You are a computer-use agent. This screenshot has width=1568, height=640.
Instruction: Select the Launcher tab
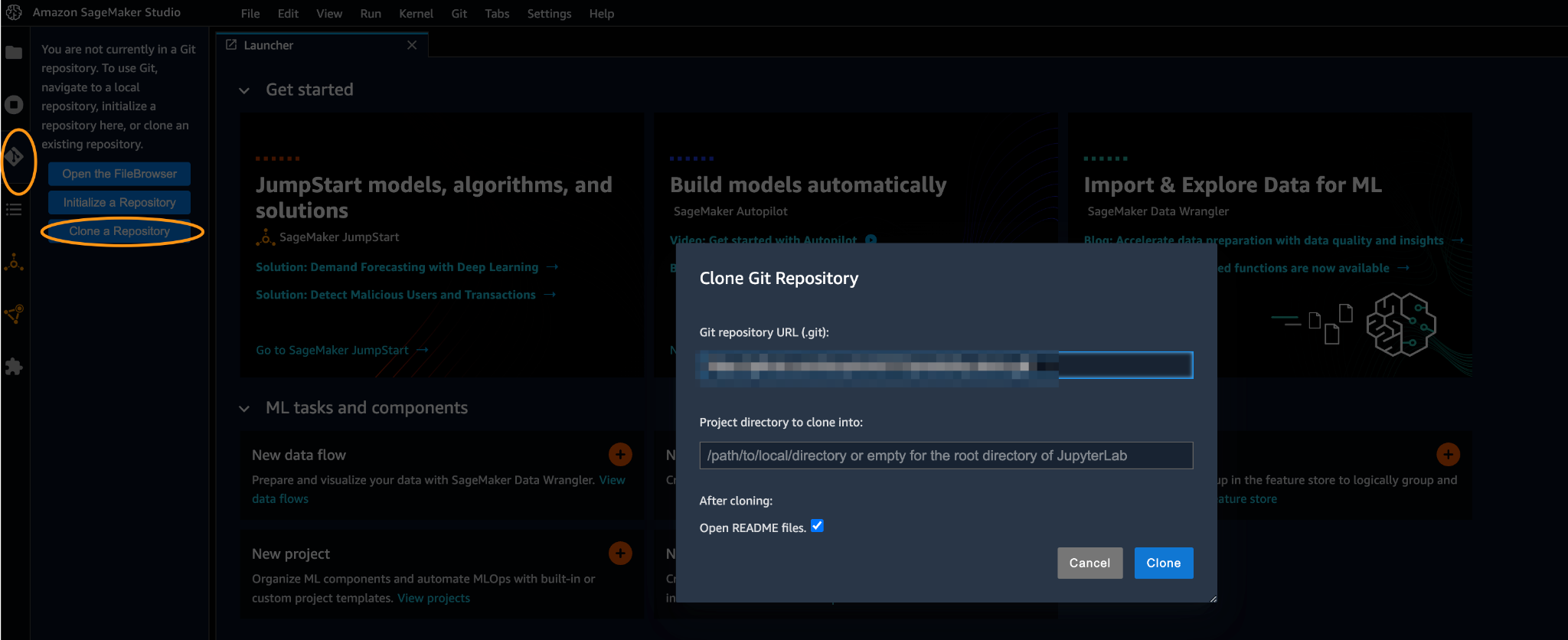[x=322, y=45]
